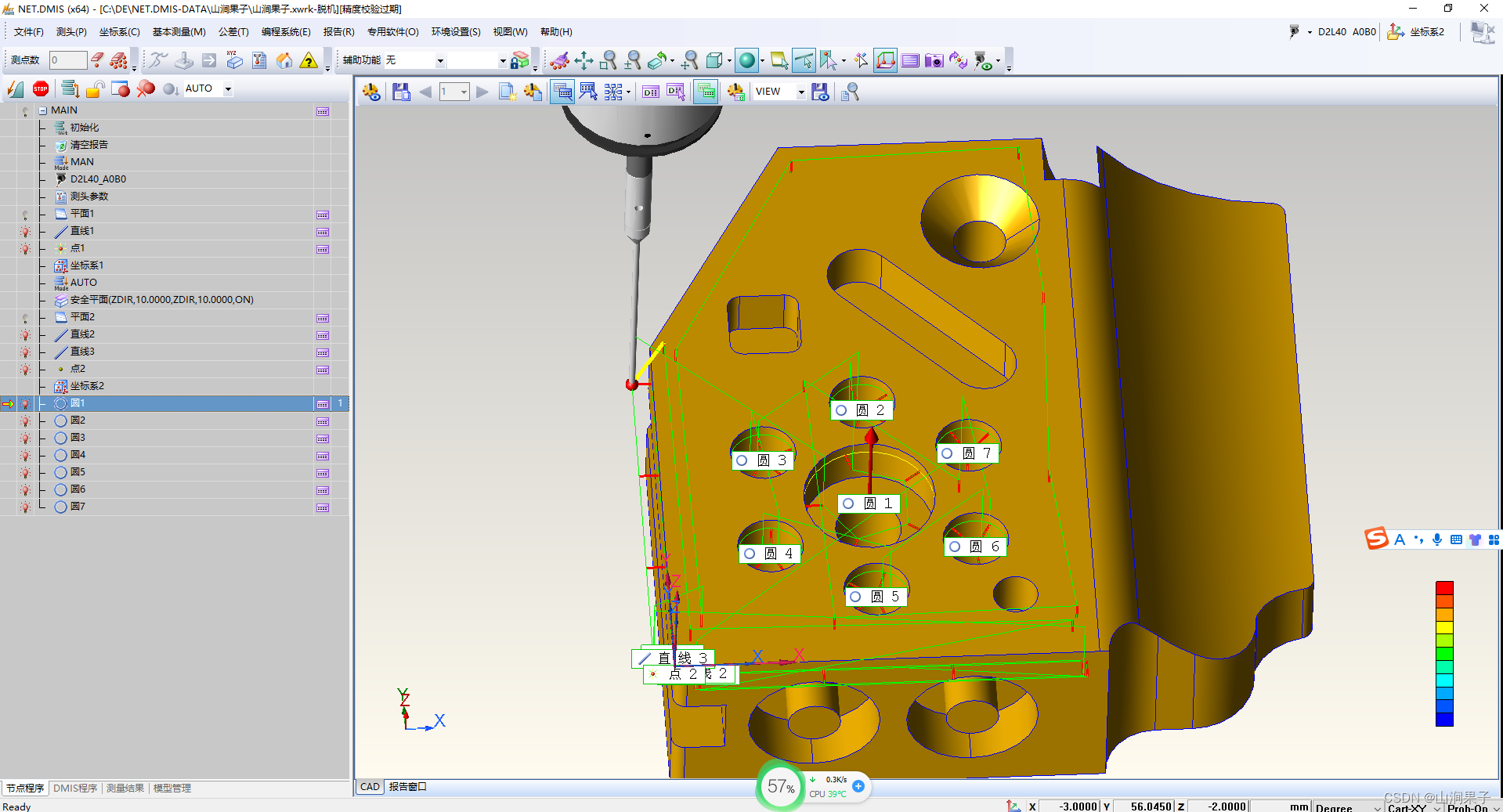The height and width of the screenshot is (812, 1503).
Task: Open the 公差(T) menu
Action: click(x=233, y=32)
